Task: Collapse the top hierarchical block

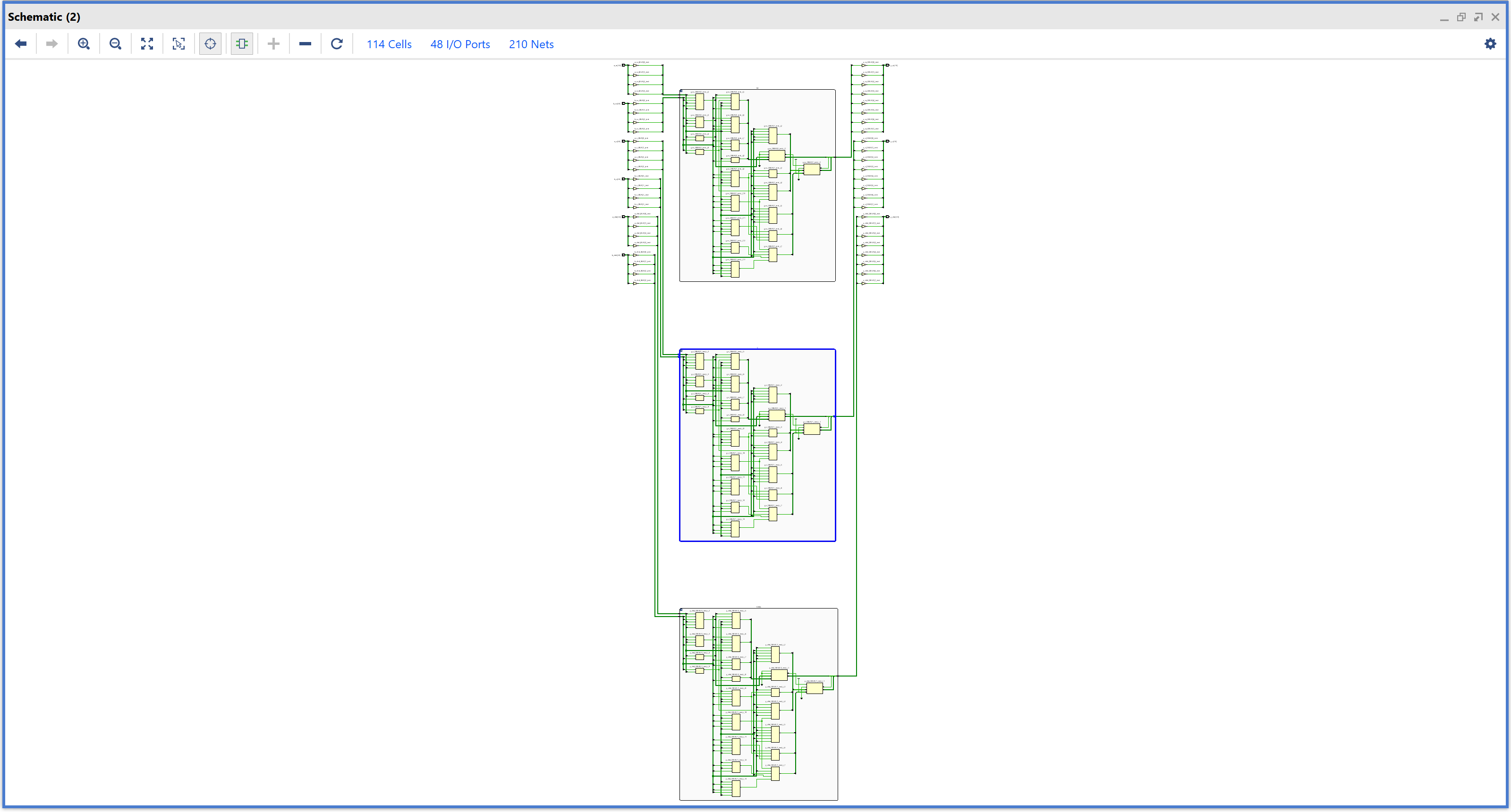Action: click(x=681, y=92)
